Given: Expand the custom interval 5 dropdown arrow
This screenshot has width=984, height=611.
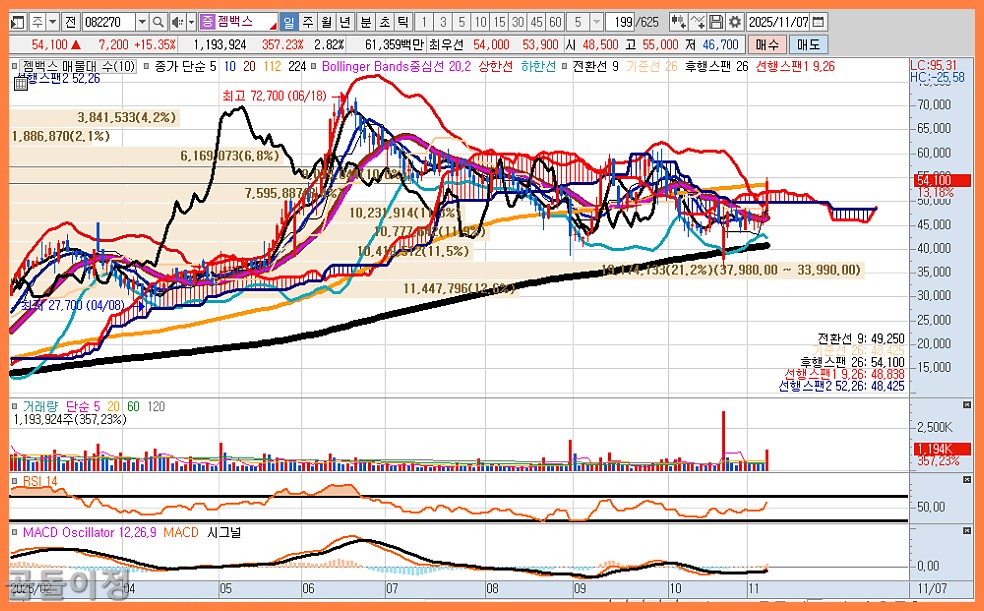Looking at the screenshot, I should (596, 23).
